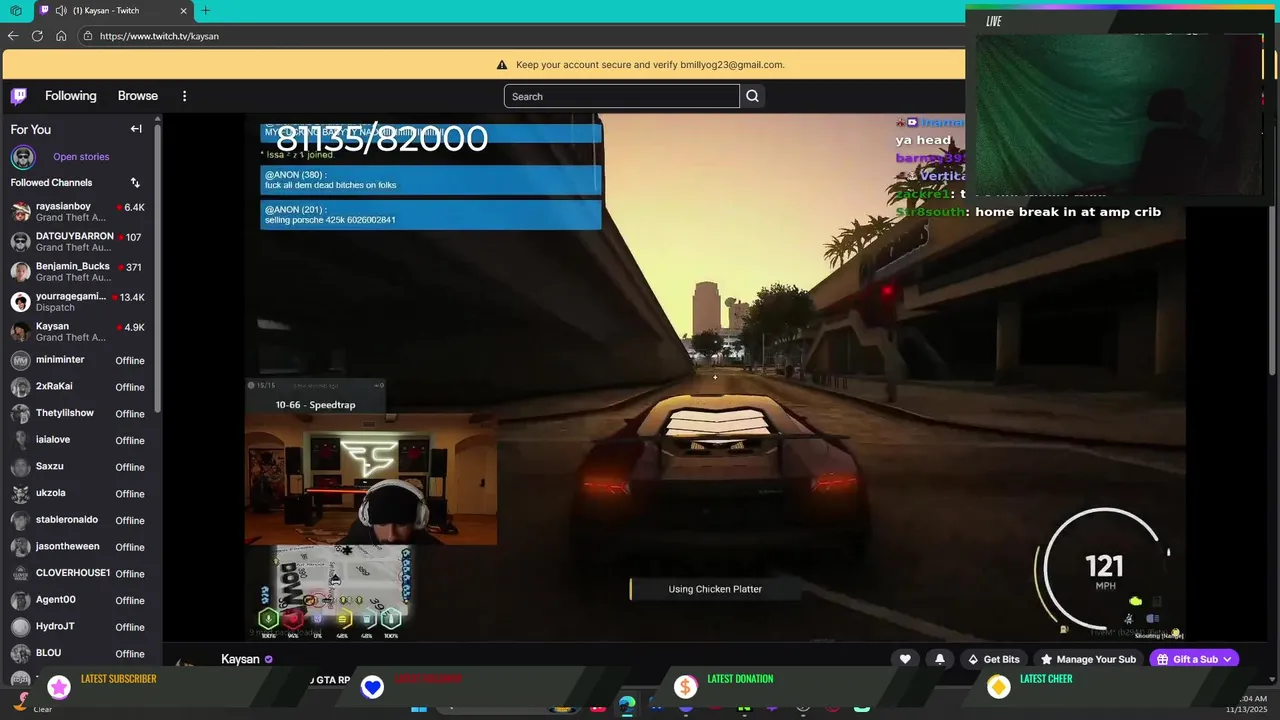Open yourragegaming channel in sidebar
This screenshot has height=720, width=1280.
[x=78, y=301]
